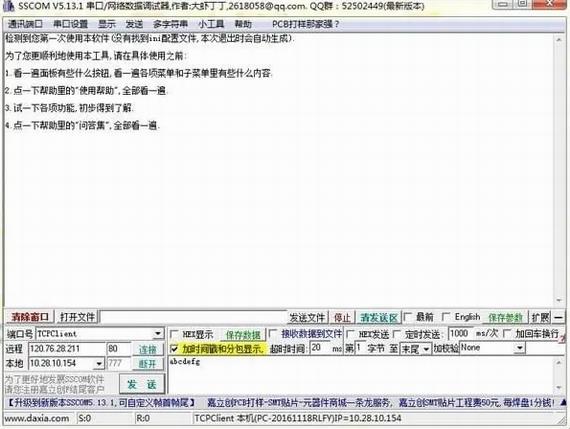The width and height of the screenshot is (570, 429).
Task: Click the 连接 connect button
Action: (147, 349)
